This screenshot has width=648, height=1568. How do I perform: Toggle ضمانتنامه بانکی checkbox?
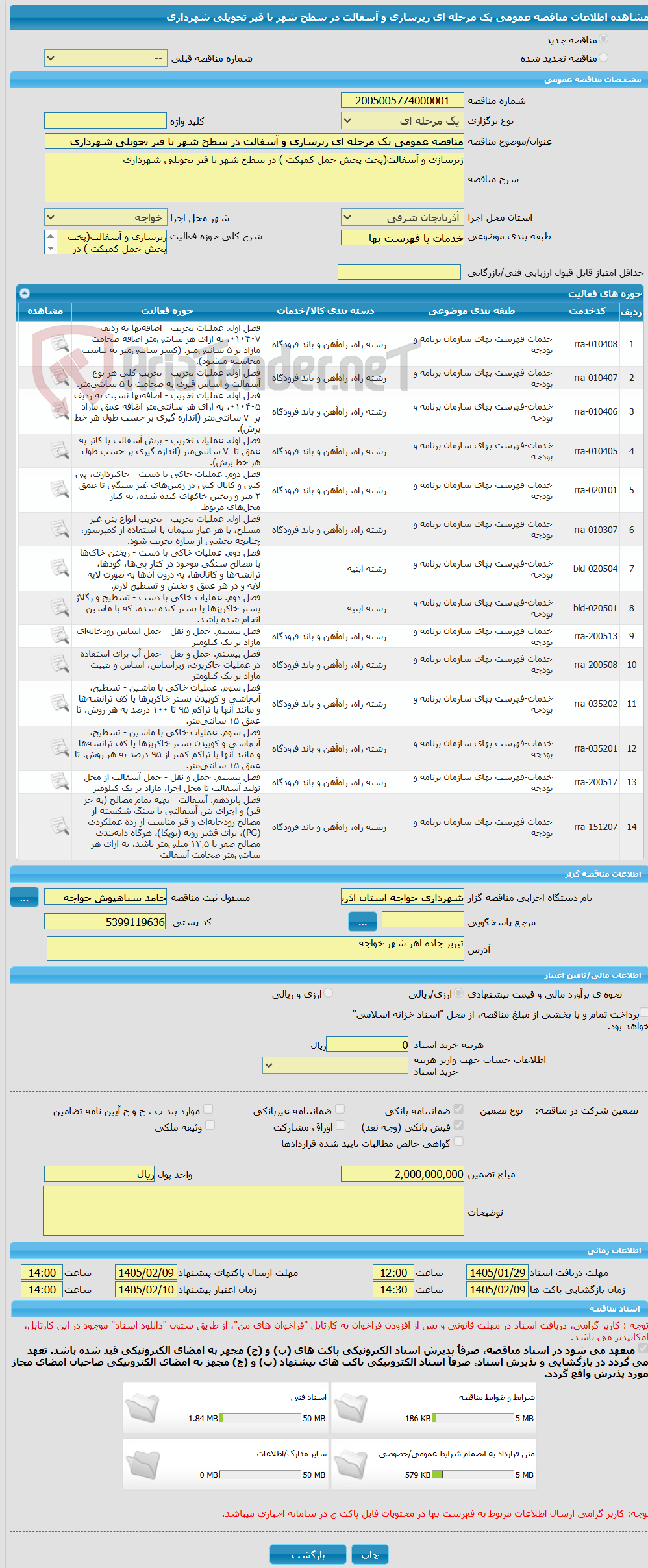(458, 1110)
